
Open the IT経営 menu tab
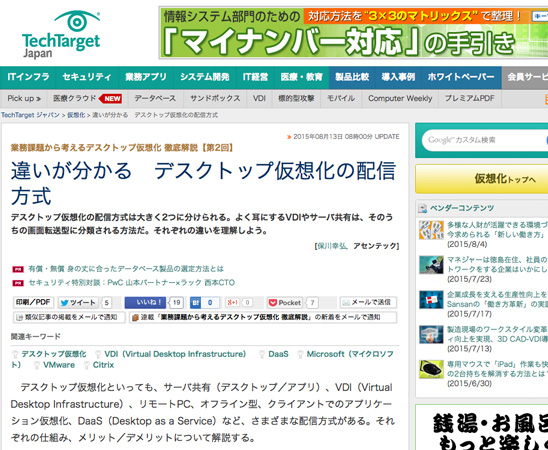coord(255,77)
